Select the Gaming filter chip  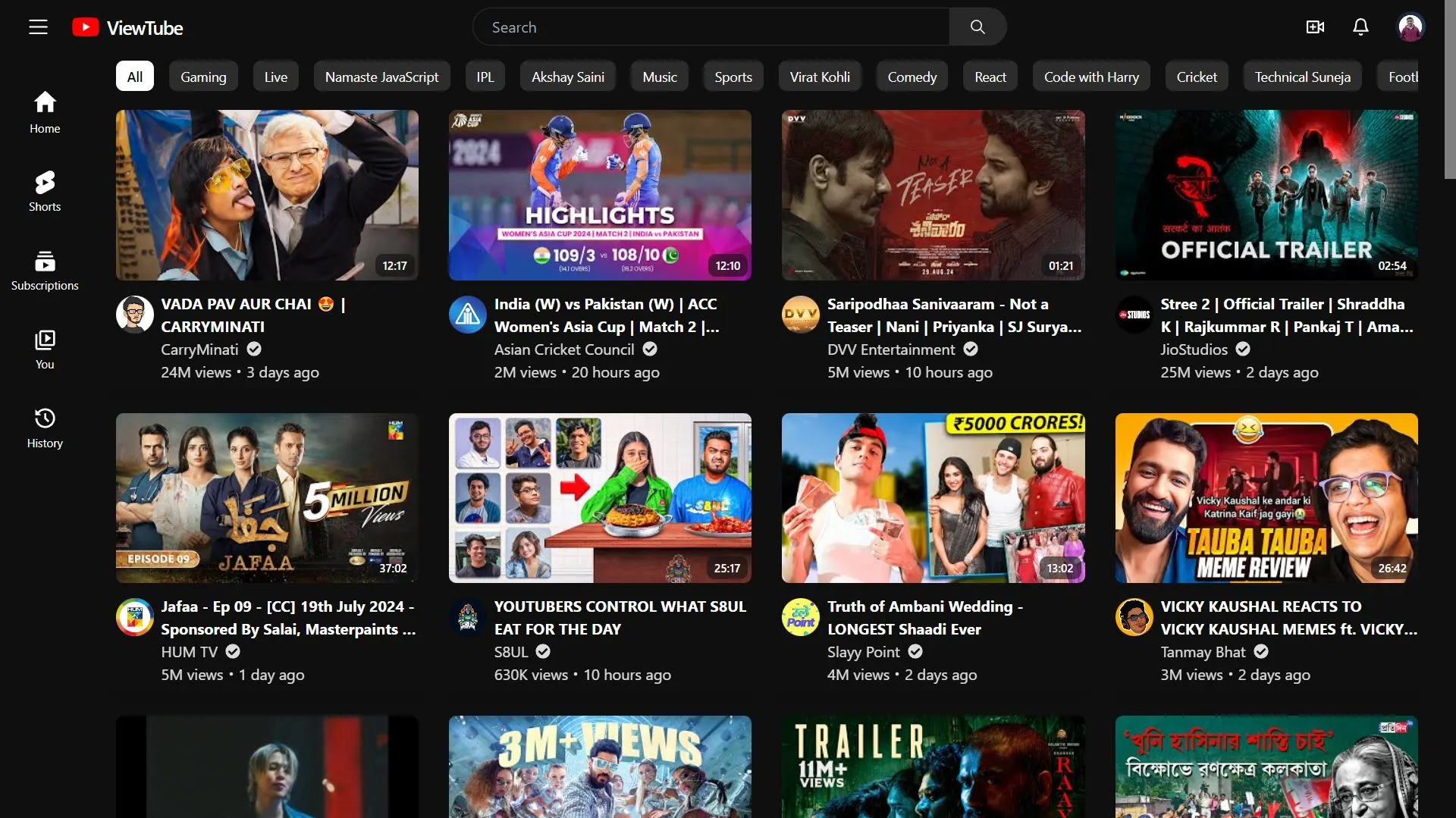coord(203,77)
